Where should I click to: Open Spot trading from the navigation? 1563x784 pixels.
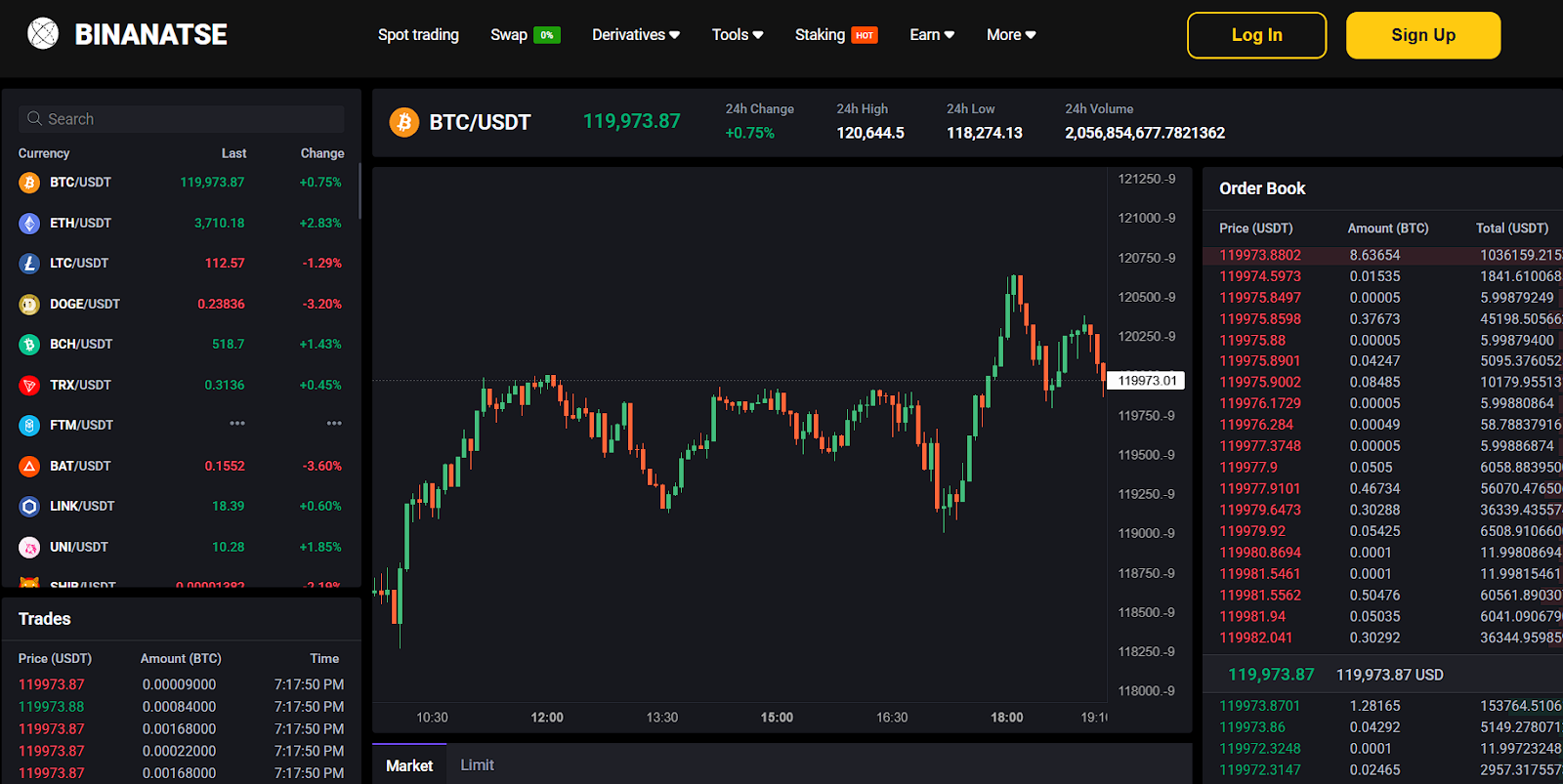pos(418,35)
